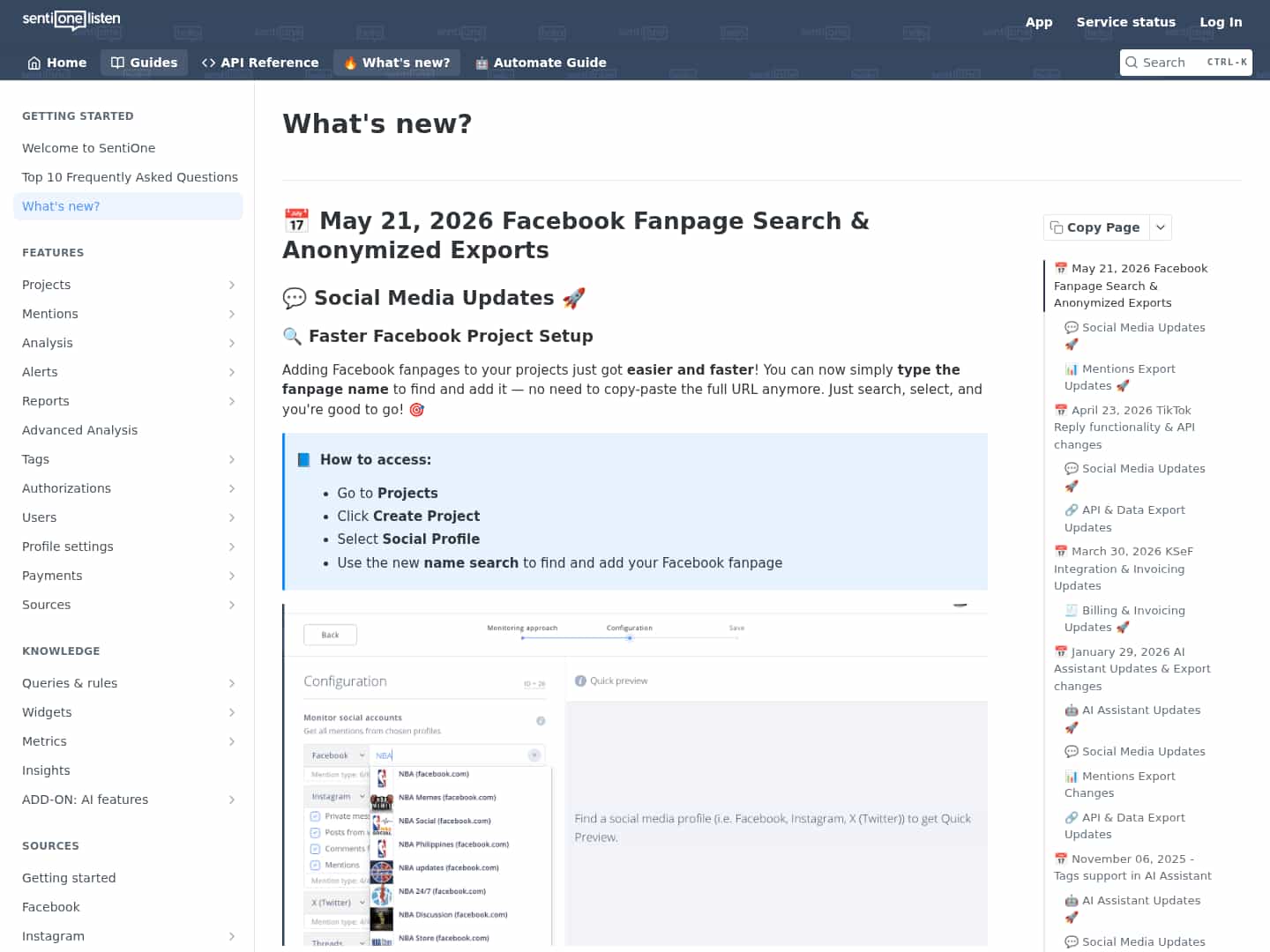
Task: Click the magnifying glass emoji before Faster Facebook
Action: point(292,336)
